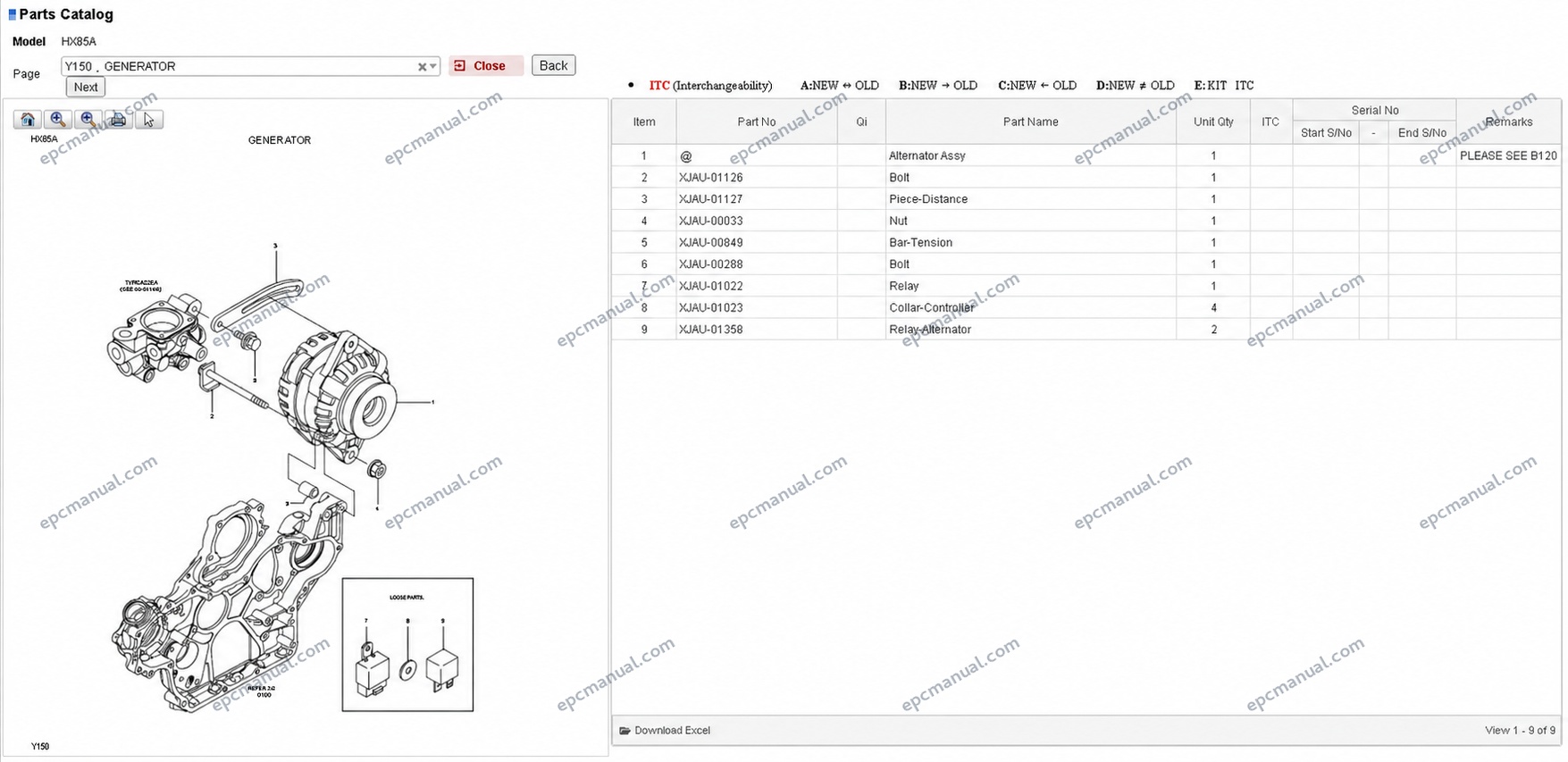
Task: Sort by the Part Name column header
Action: coord(1030,121)
